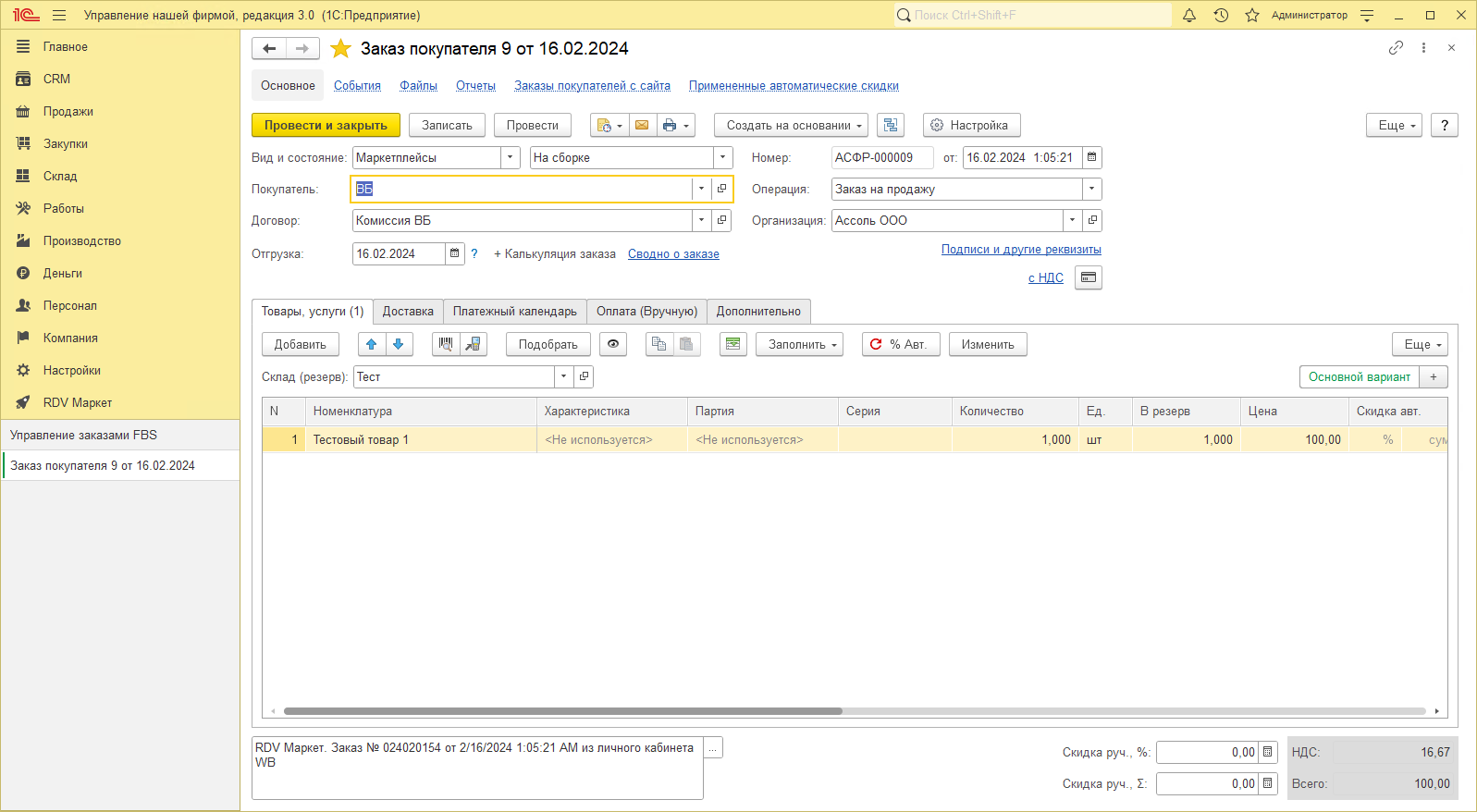1477x812 pixels.
Task: Move row down with blue arrow
Action: pos(399,344)
